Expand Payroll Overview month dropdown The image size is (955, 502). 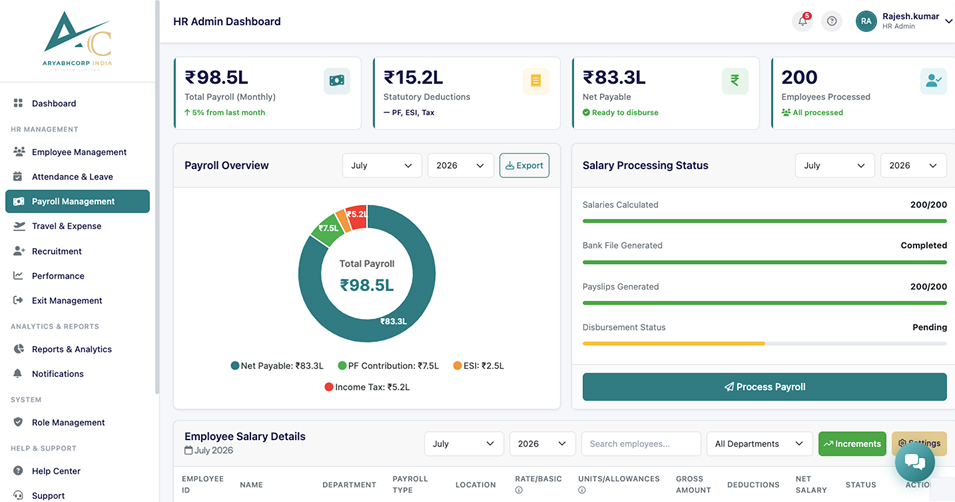coord(382,166)
